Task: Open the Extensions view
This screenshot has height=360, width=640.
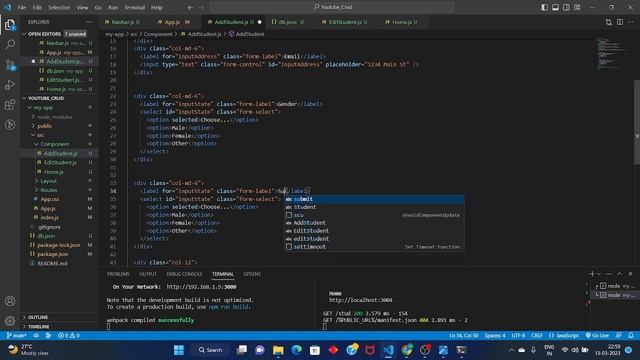Action: tap(10, 104)
